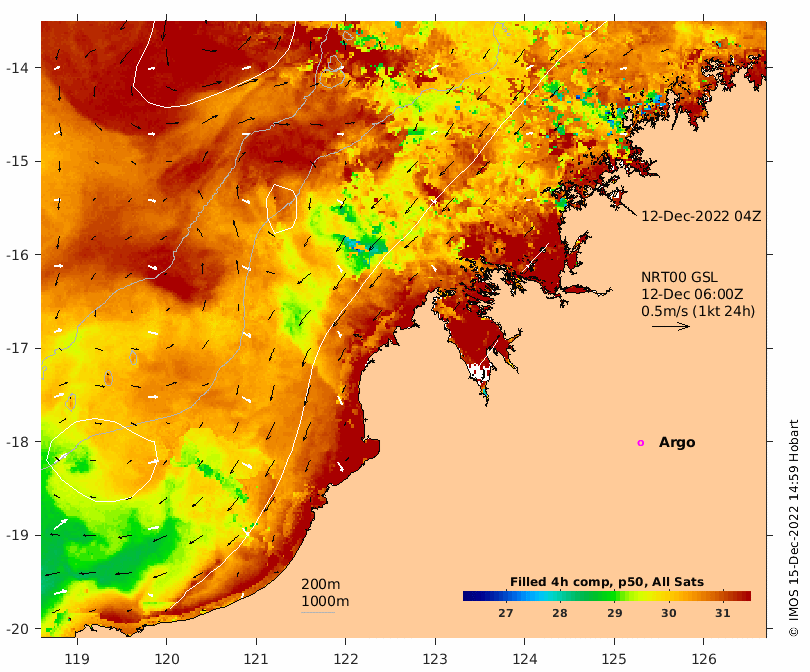This screenshot has height=672, width=810.
Task: Click the '-15' latitude axis label
Action: [18, 161]
